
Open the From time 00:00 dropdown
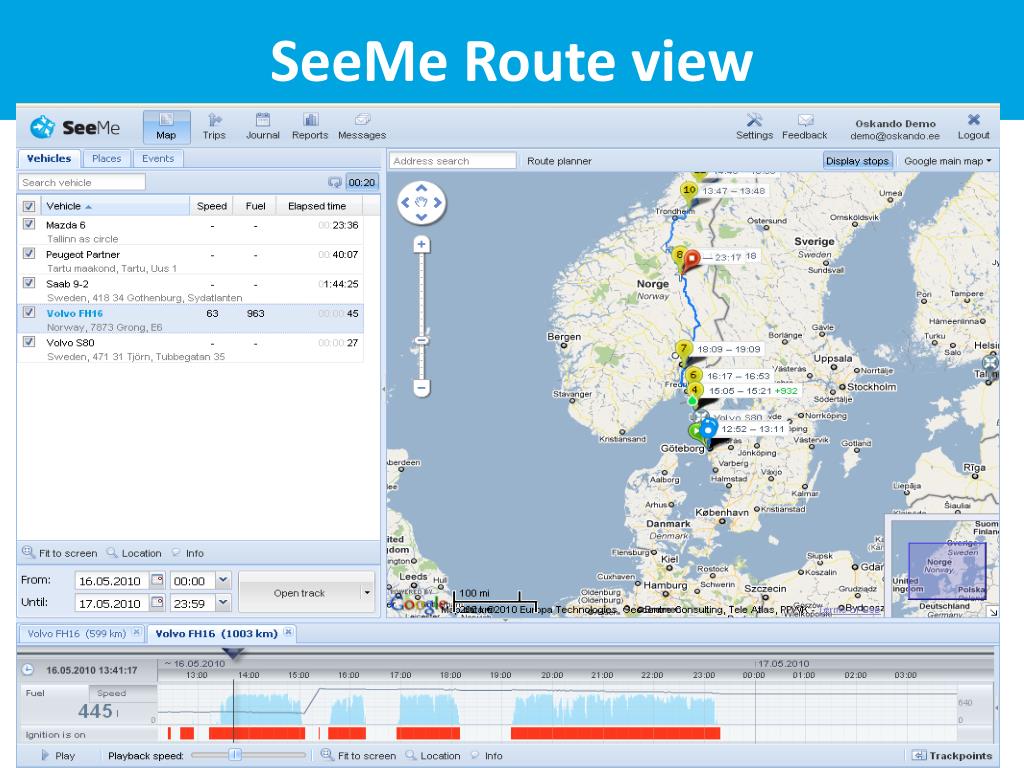[x=223, y=580]
